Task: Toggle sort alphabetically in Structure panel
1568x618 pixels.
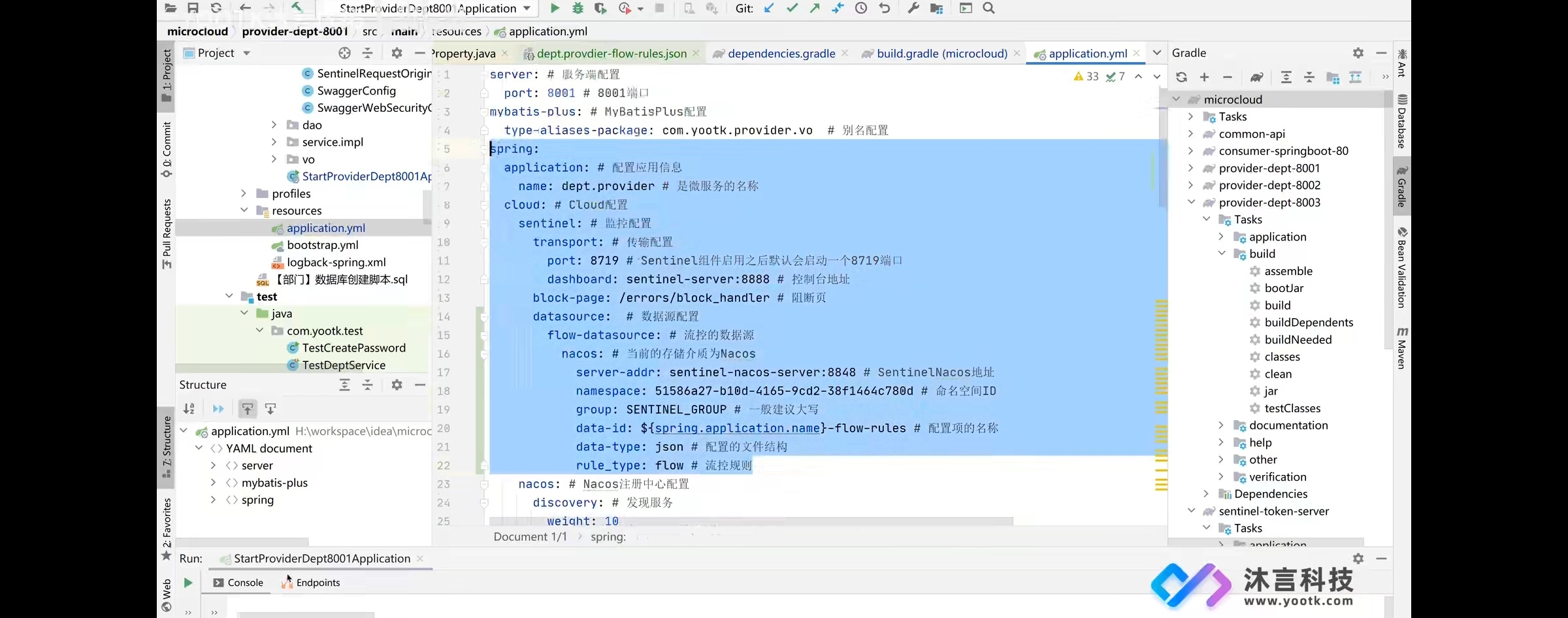Action: (189, 409)
